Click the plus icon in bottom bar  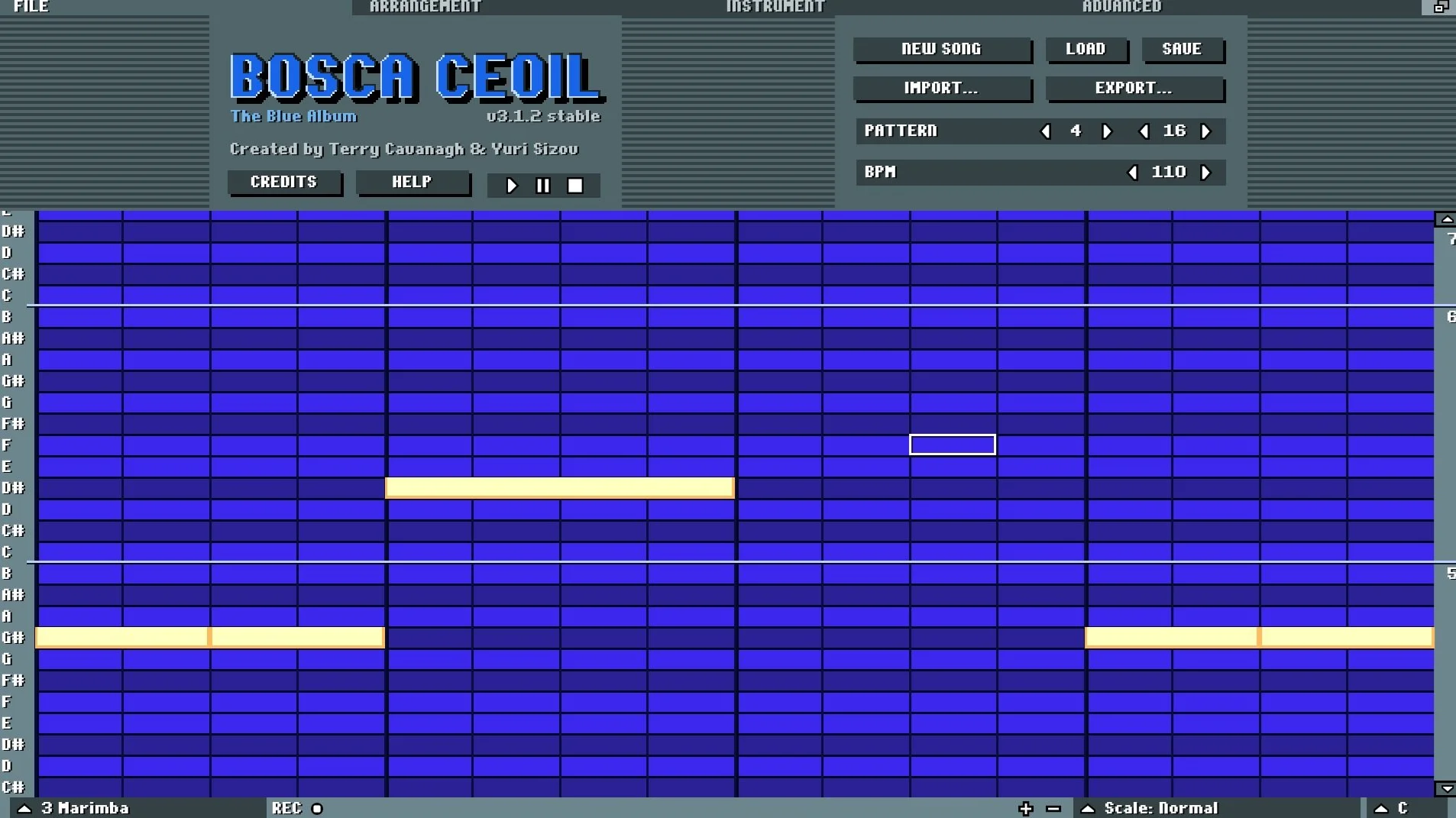coord(1026,808)
